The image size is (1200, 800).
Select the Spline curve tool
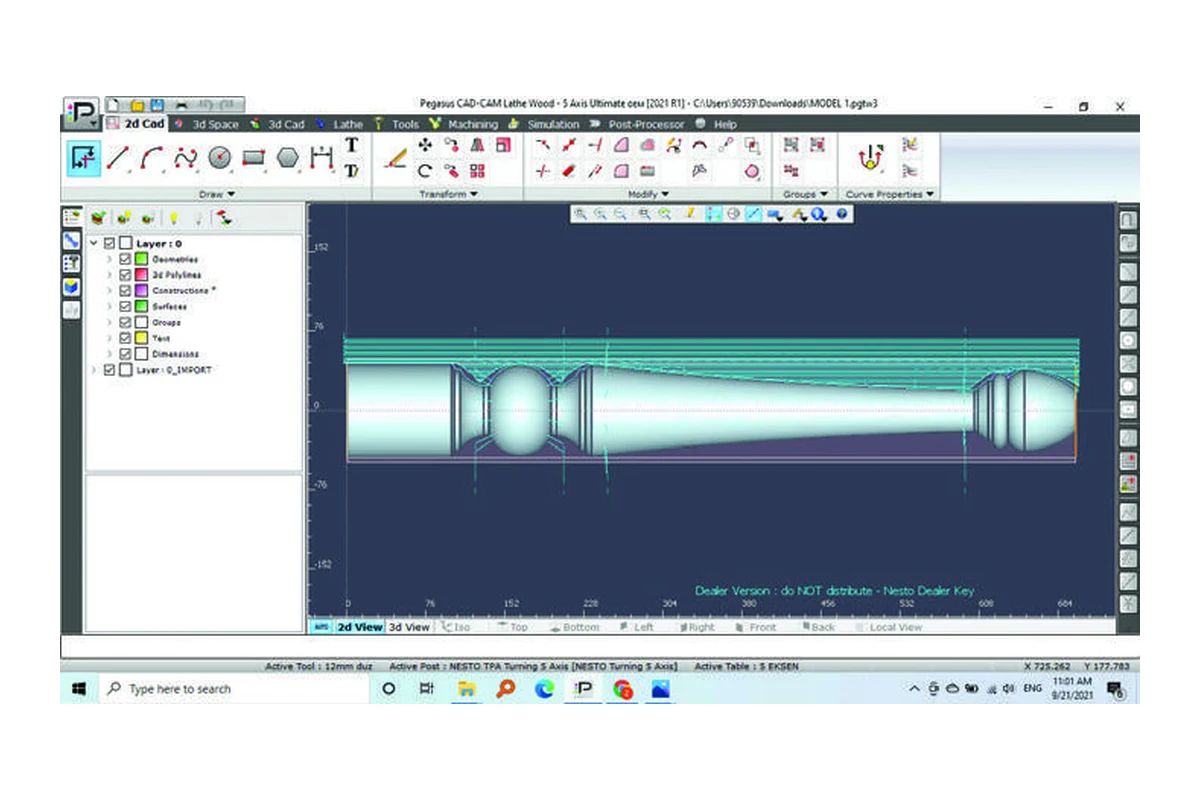coord(186,159)
